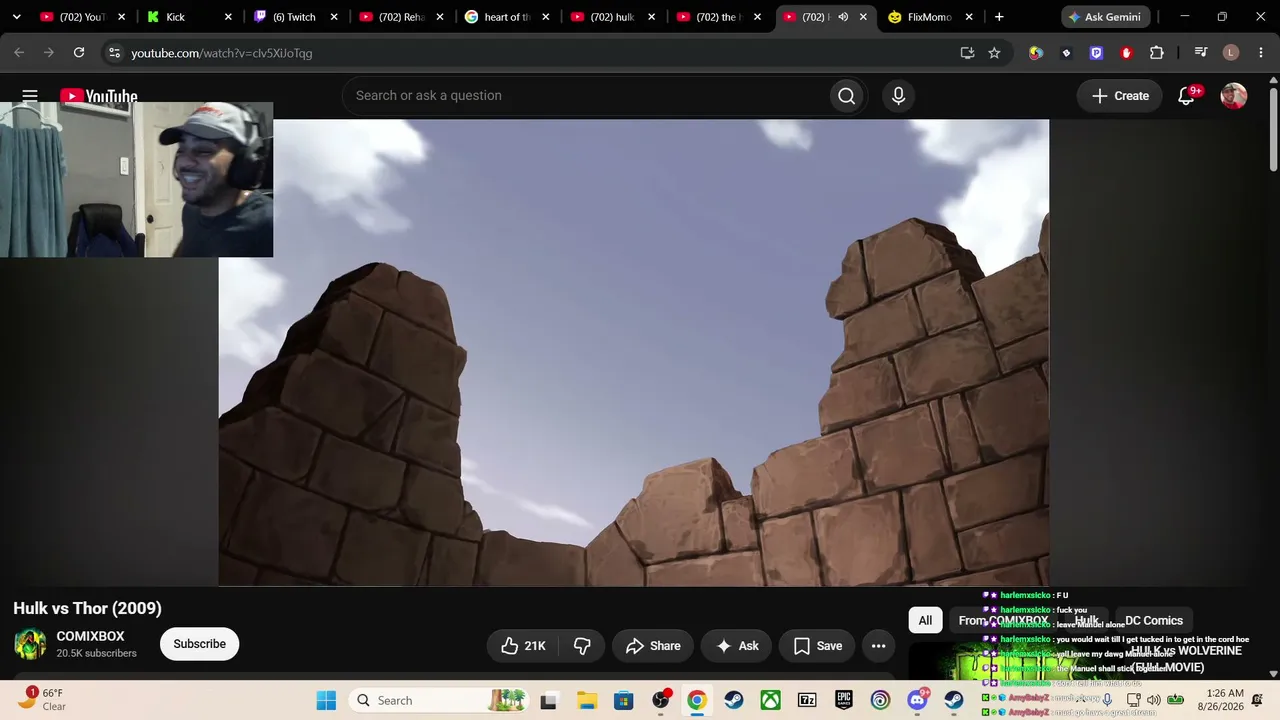This screenshot has height=720, width=1280.
Task: Go forward with the Chrome forward arrow
Action: tap(48, 53)
